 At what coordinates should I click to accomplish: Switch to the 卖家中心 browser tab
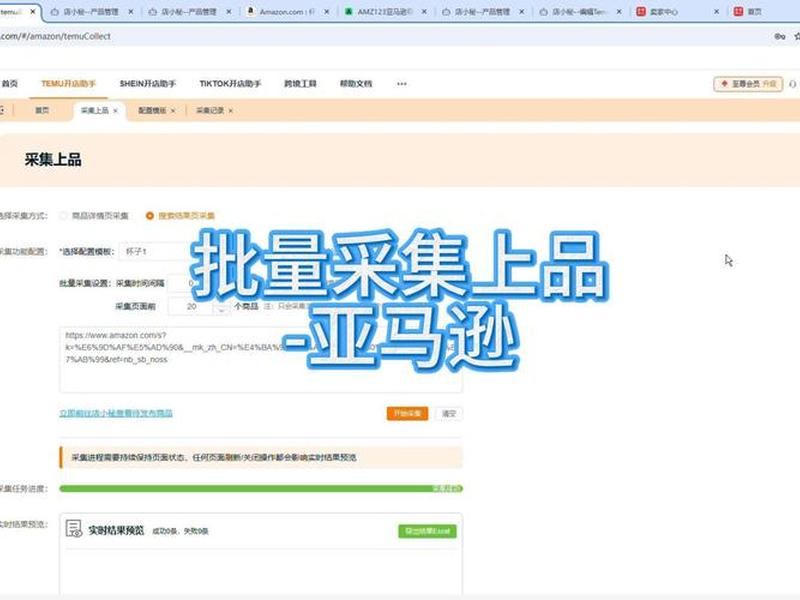tap(663, 11)
